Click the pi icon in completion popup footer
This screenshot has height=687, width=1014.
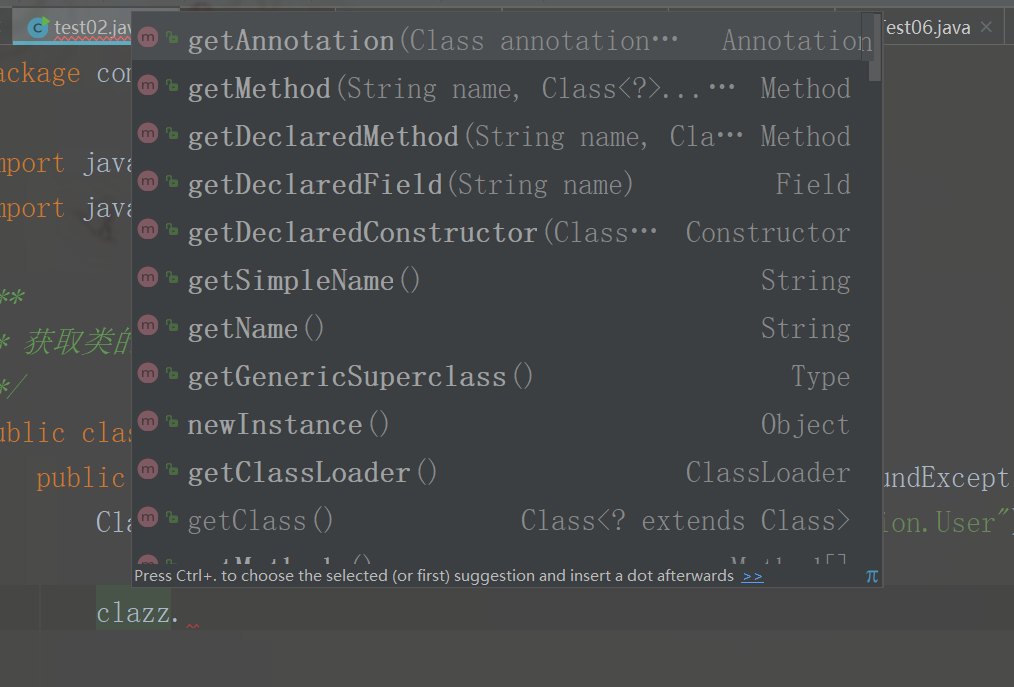click(871, 576)
